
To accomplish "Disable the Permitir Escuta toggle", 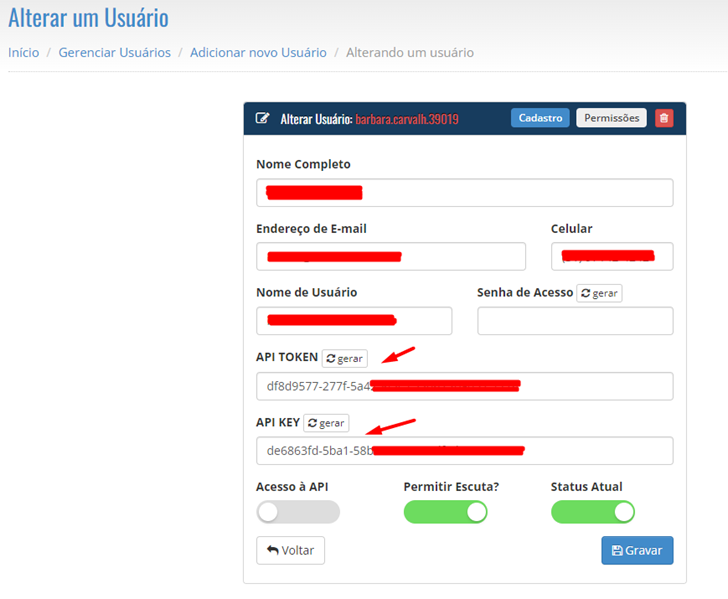I will (445, 512).
